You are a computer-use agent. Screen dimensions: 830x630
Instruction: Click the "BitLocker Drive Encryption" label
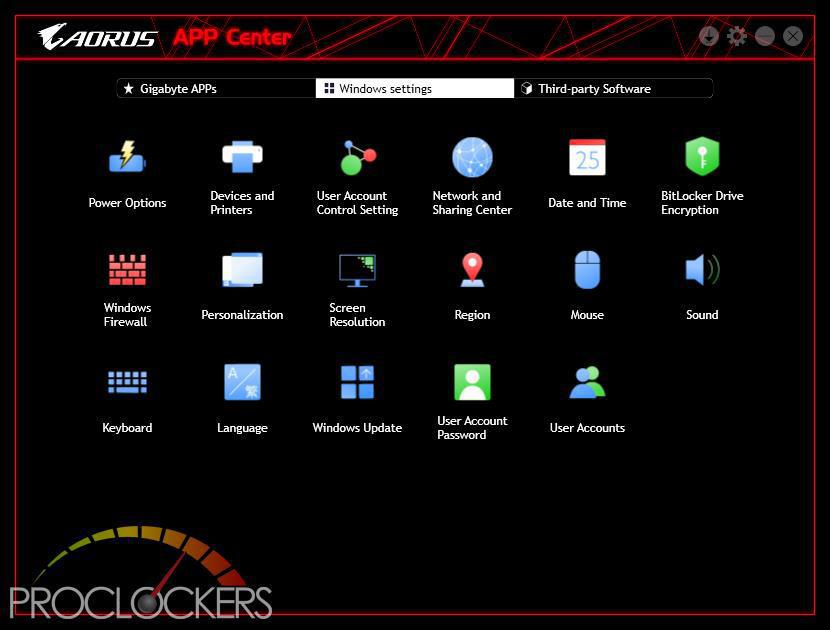click(702, 203)
